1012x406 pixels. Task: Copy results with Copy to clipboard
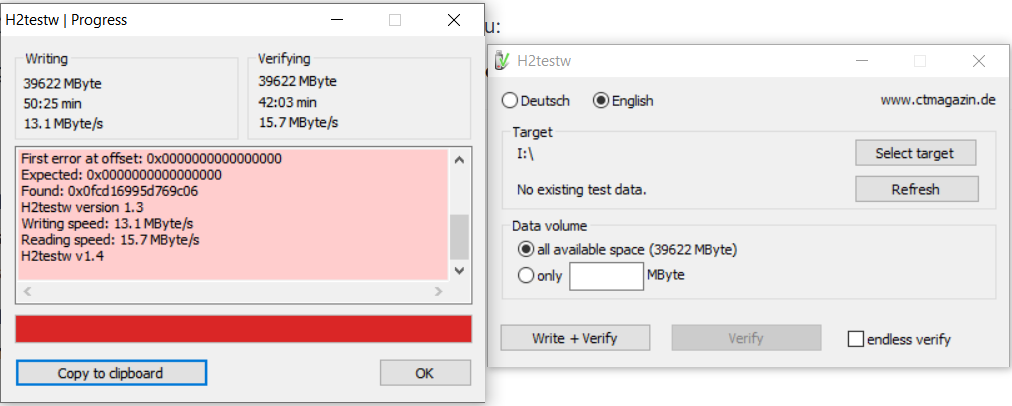(111, 373)
